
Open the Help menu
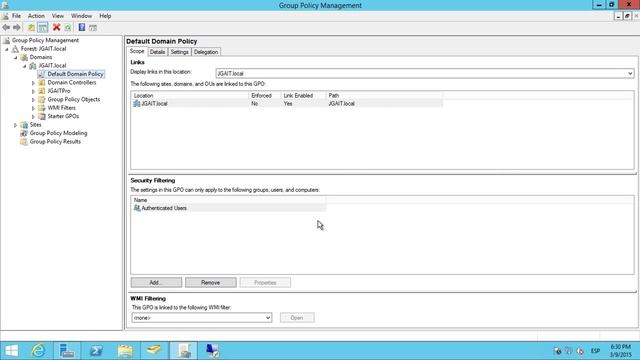[x=105, y=16]
